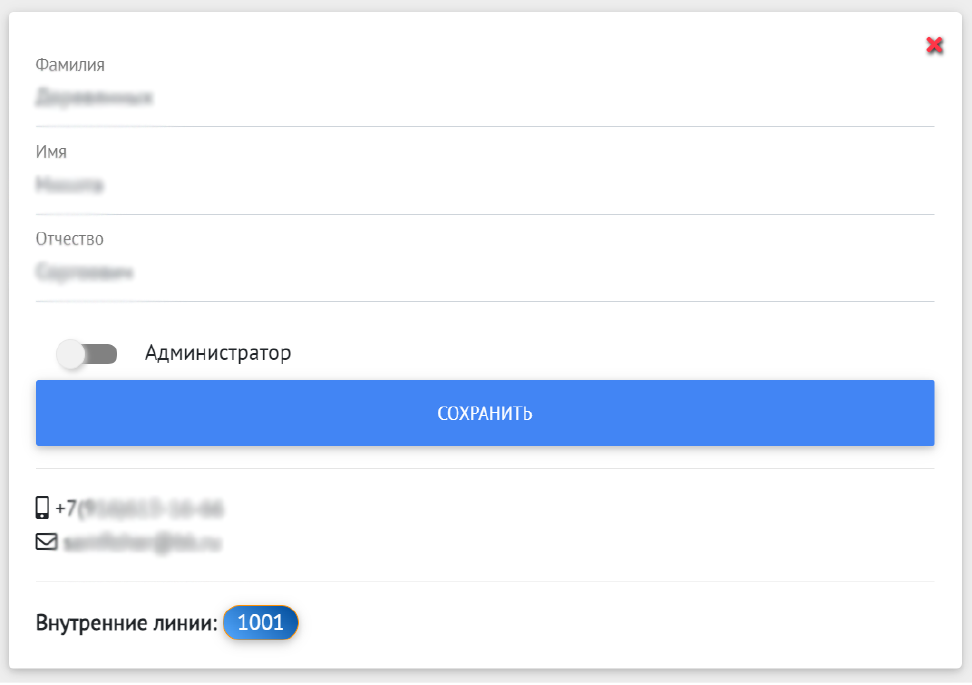Click the red close cross icon

[934, 45]
